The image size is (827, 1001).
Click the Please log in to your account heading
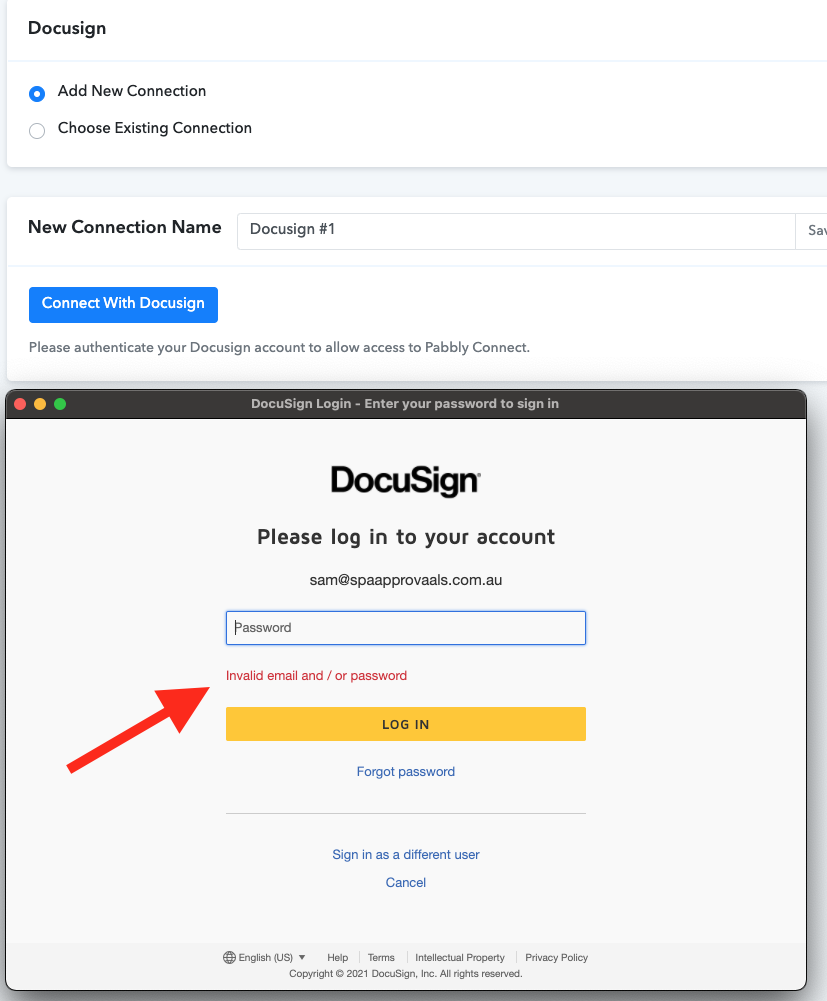[406, 537]
